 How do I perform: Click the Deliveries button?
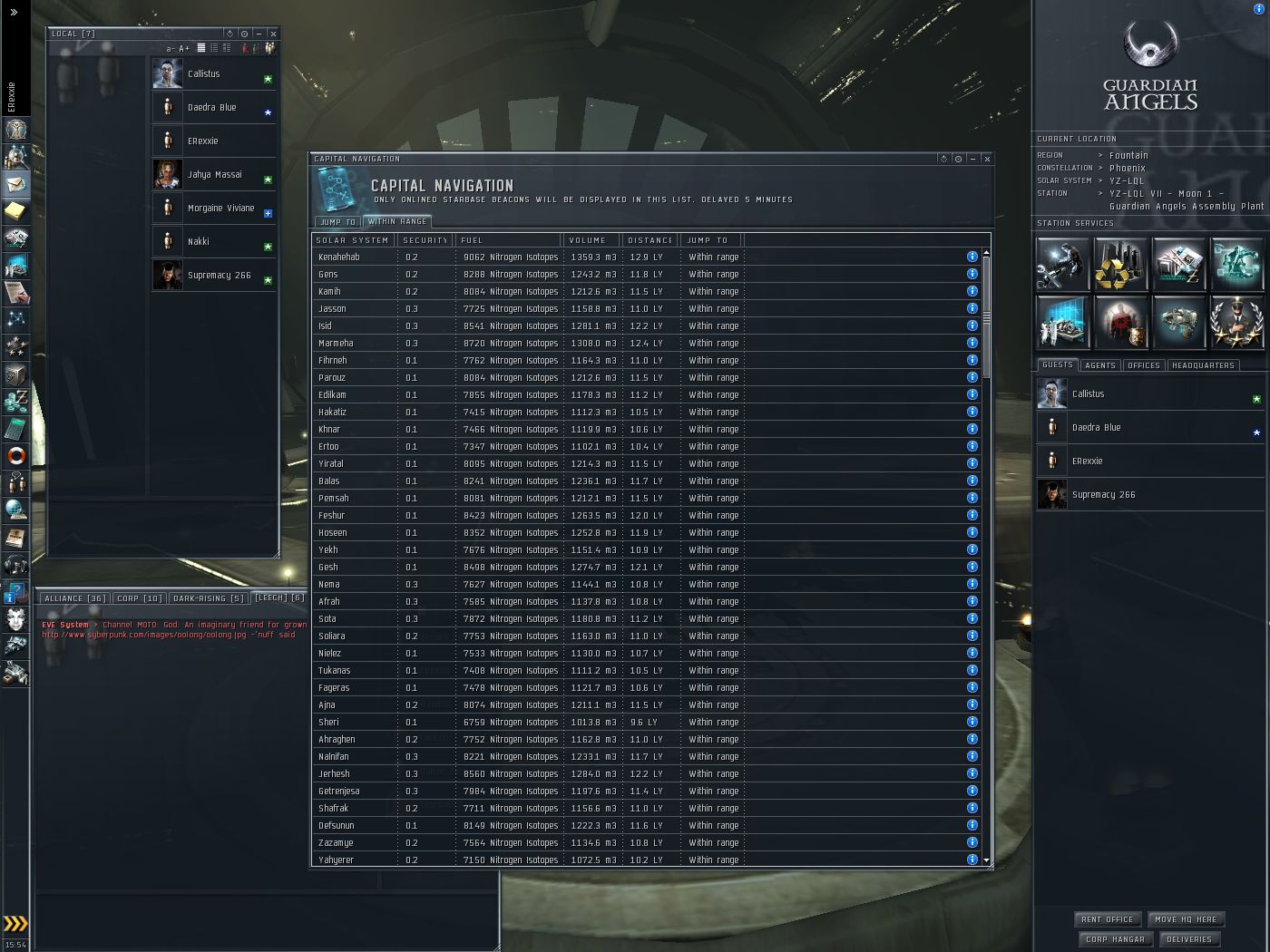[1189, 939]
